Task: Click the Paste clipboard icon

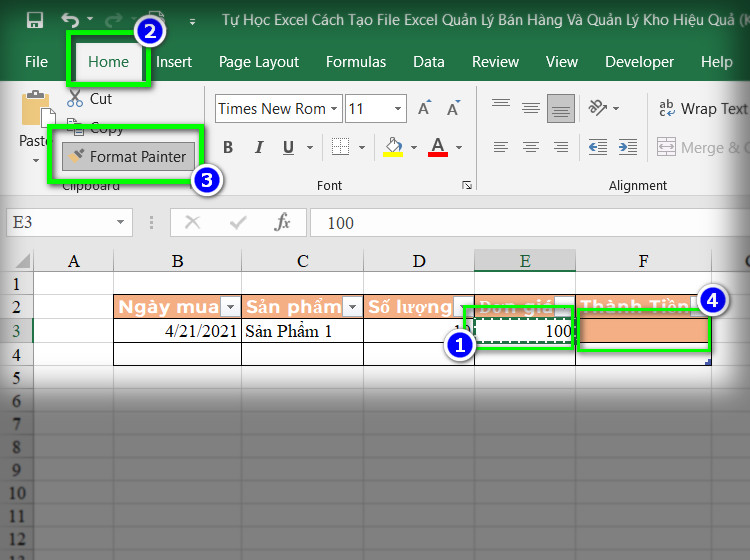Action: [36, 109]
